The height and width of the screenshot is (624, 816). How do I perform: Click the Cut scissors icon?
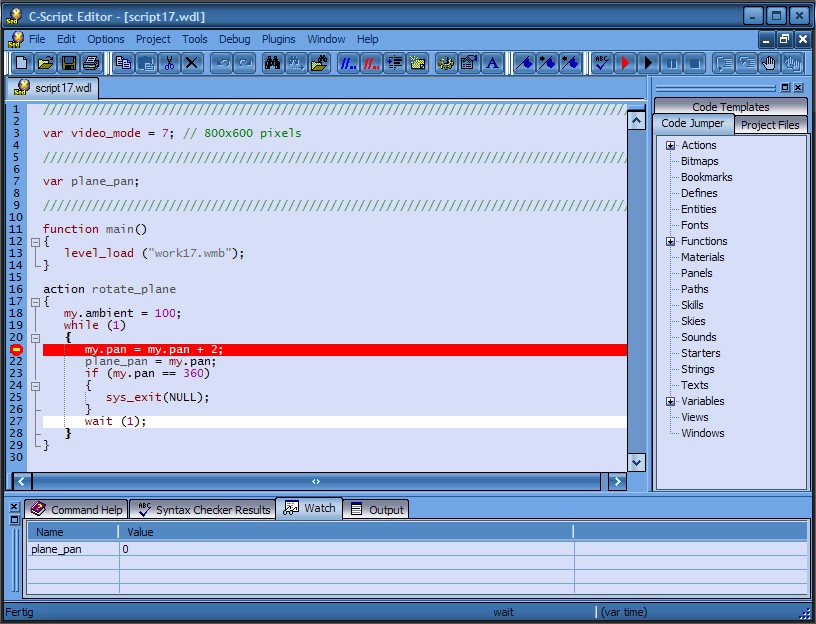(169, 63)
